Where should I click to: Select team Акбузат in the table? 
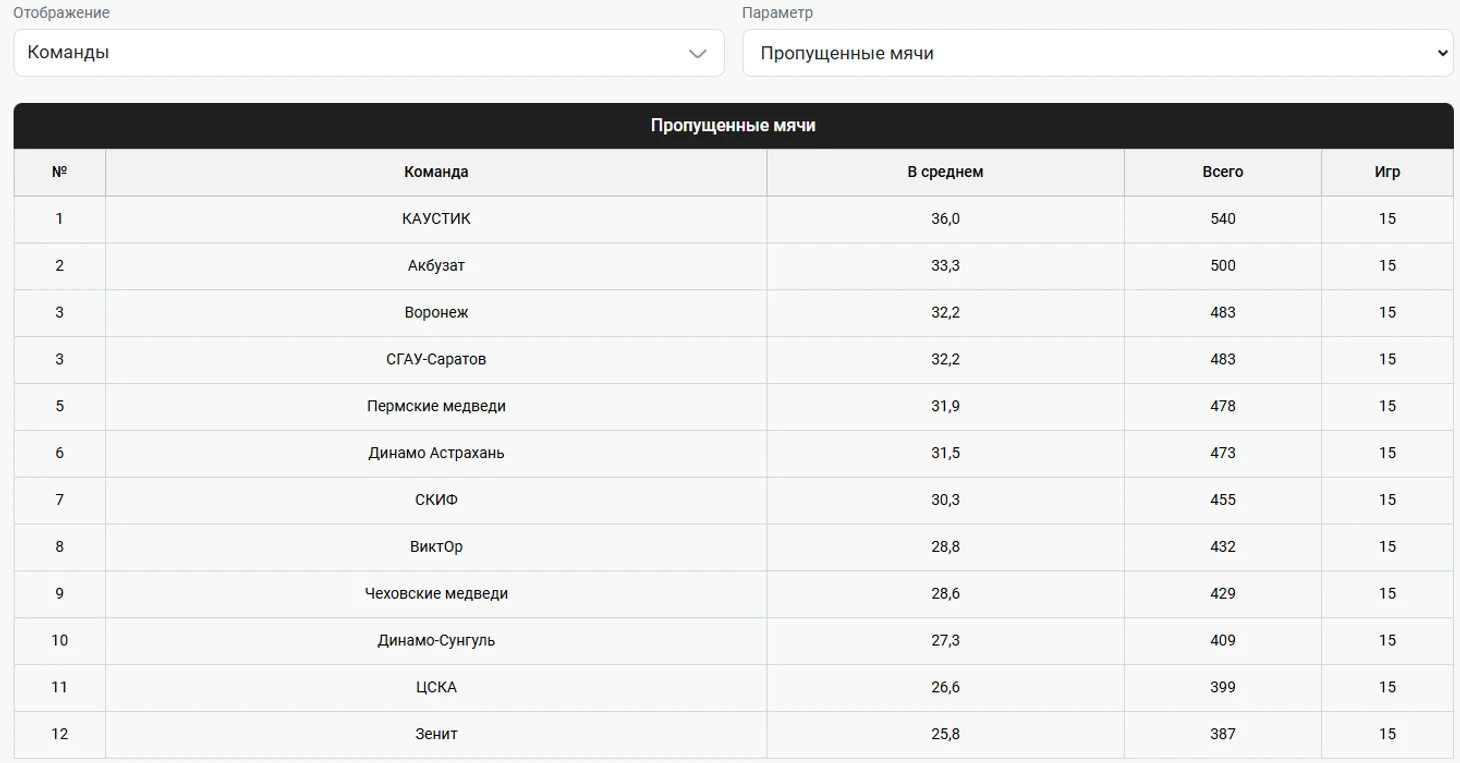[436, 266]
